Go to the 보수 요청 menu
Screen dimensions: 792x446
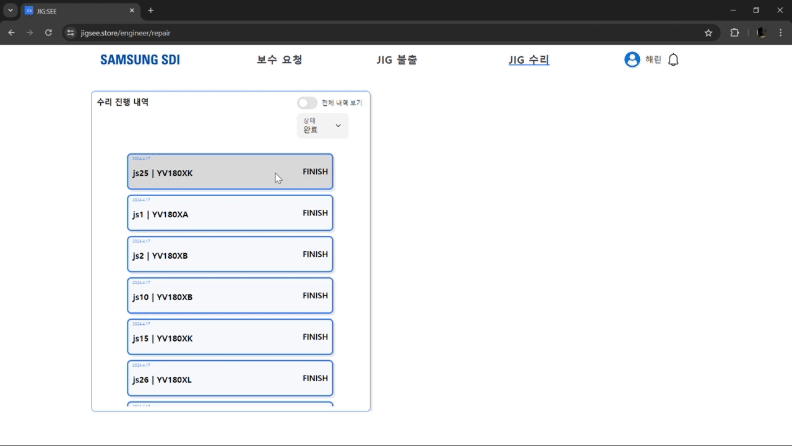coord(279,60)
